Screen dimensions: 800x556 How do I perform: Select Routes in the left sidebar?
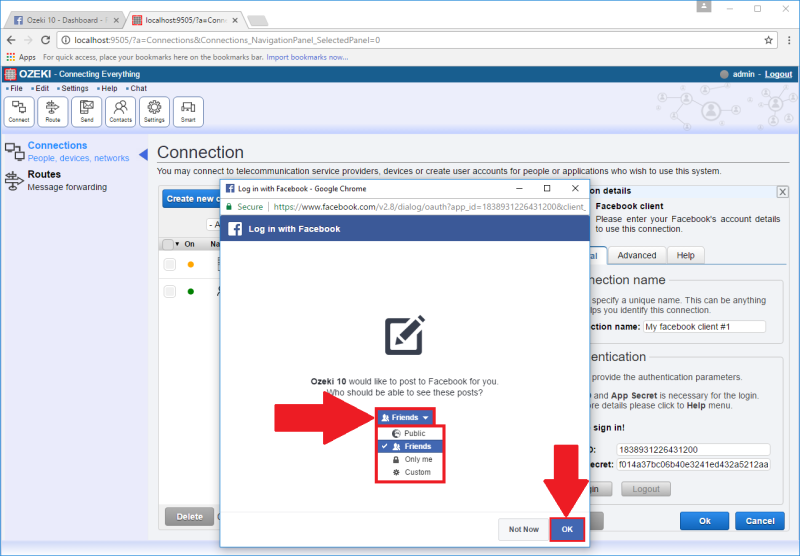pyautogui.click(x=44, y=174)
